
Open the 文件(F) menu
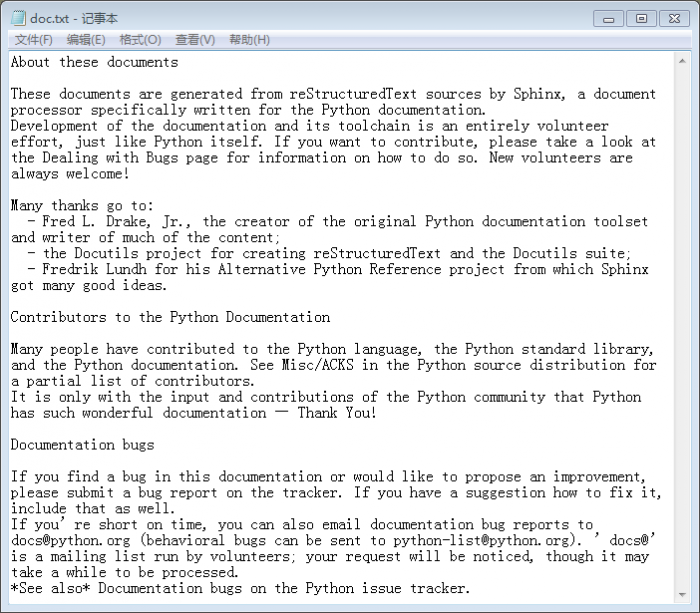(33, 40)
